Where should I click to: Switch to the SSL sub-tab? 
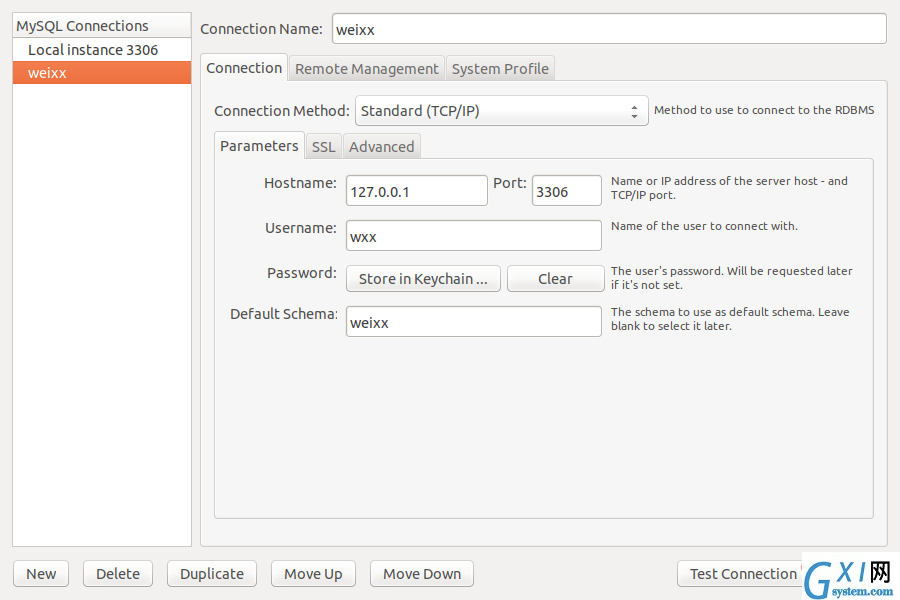(324, 147)
